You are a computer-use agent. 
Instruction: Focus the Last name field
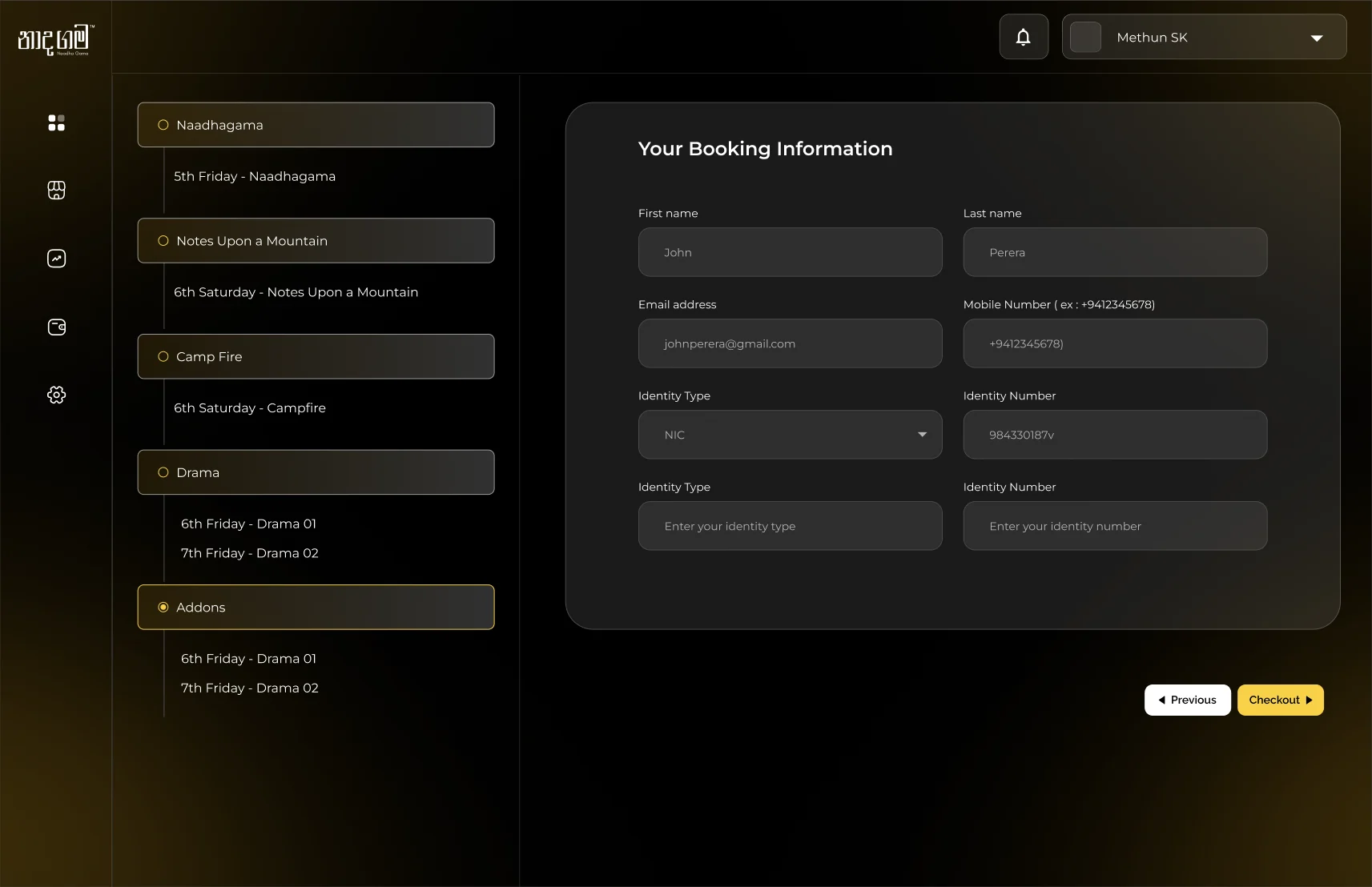1115,252
